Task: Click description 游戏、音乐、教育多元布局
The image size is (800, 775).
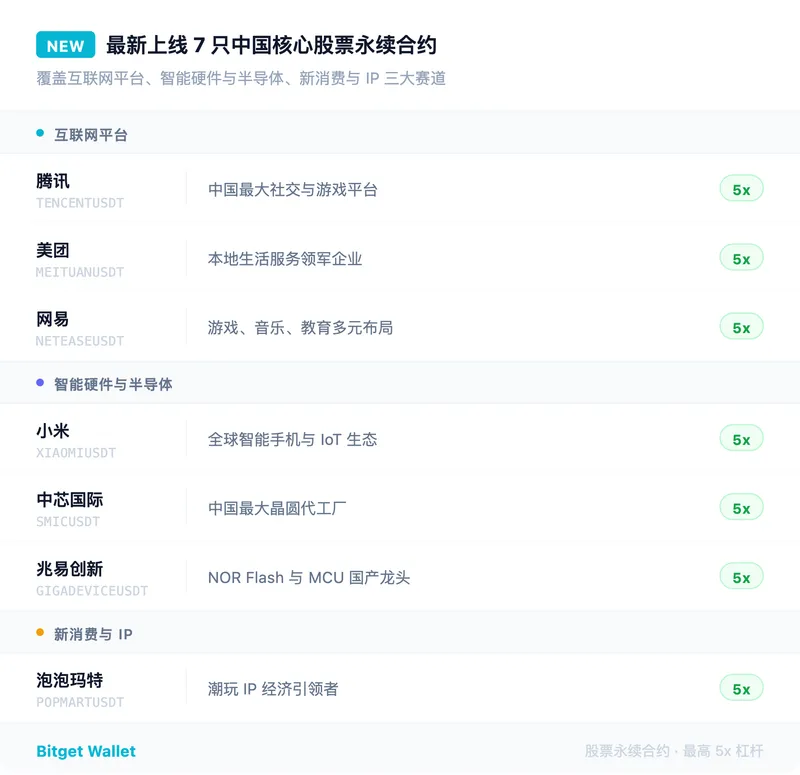Action: pyautogui.click(x=301, y=328)
